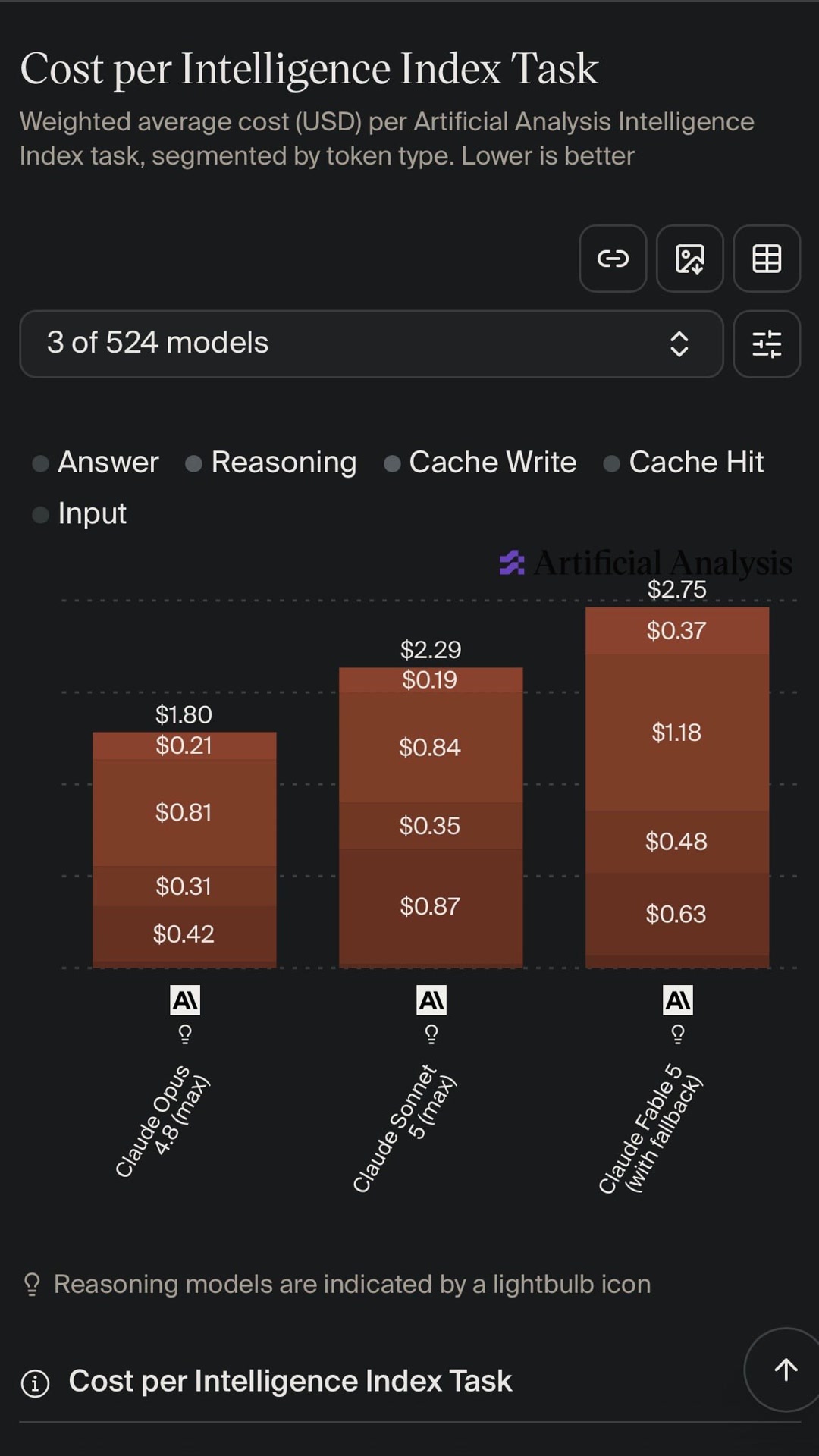Toggle the Cache Hit legend series

pos(683,463)
